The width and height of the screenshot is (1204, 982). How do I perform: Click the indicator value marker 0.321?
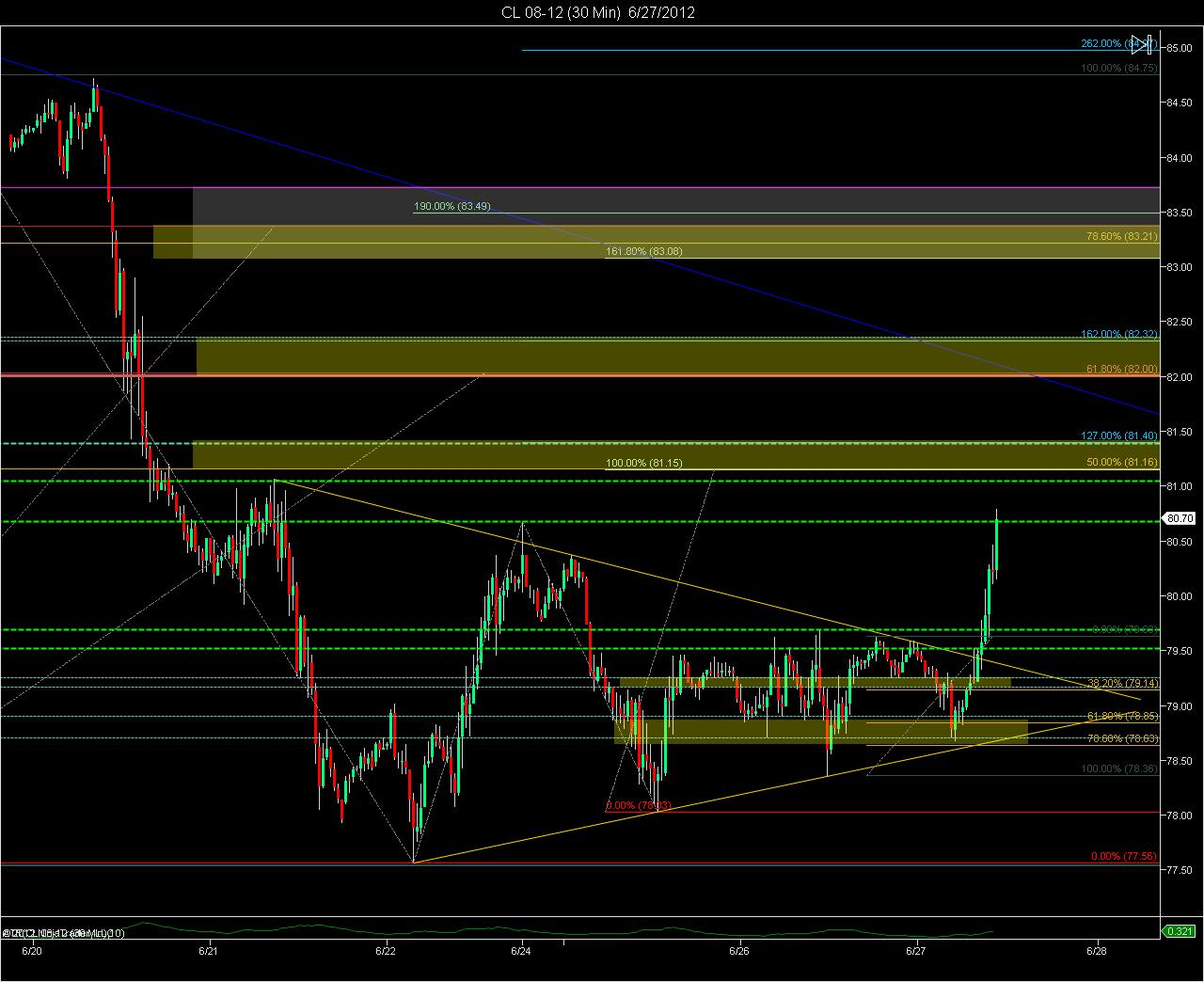pos(1179,931)
